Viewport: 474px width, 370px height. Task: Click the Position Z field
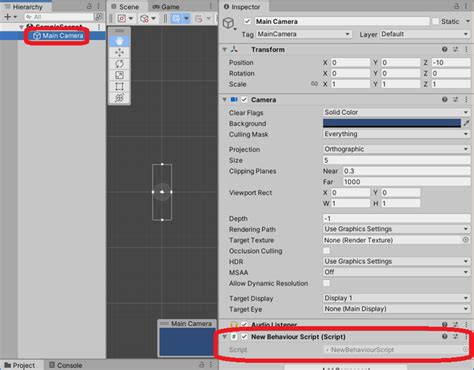coord(451,62)
